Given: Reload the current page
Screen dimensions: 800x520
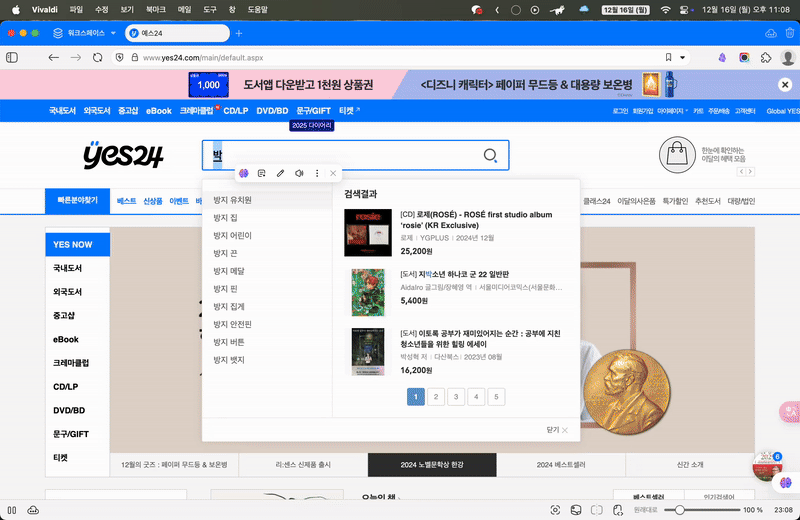Looking at the screenshot, I should [97, 58].
